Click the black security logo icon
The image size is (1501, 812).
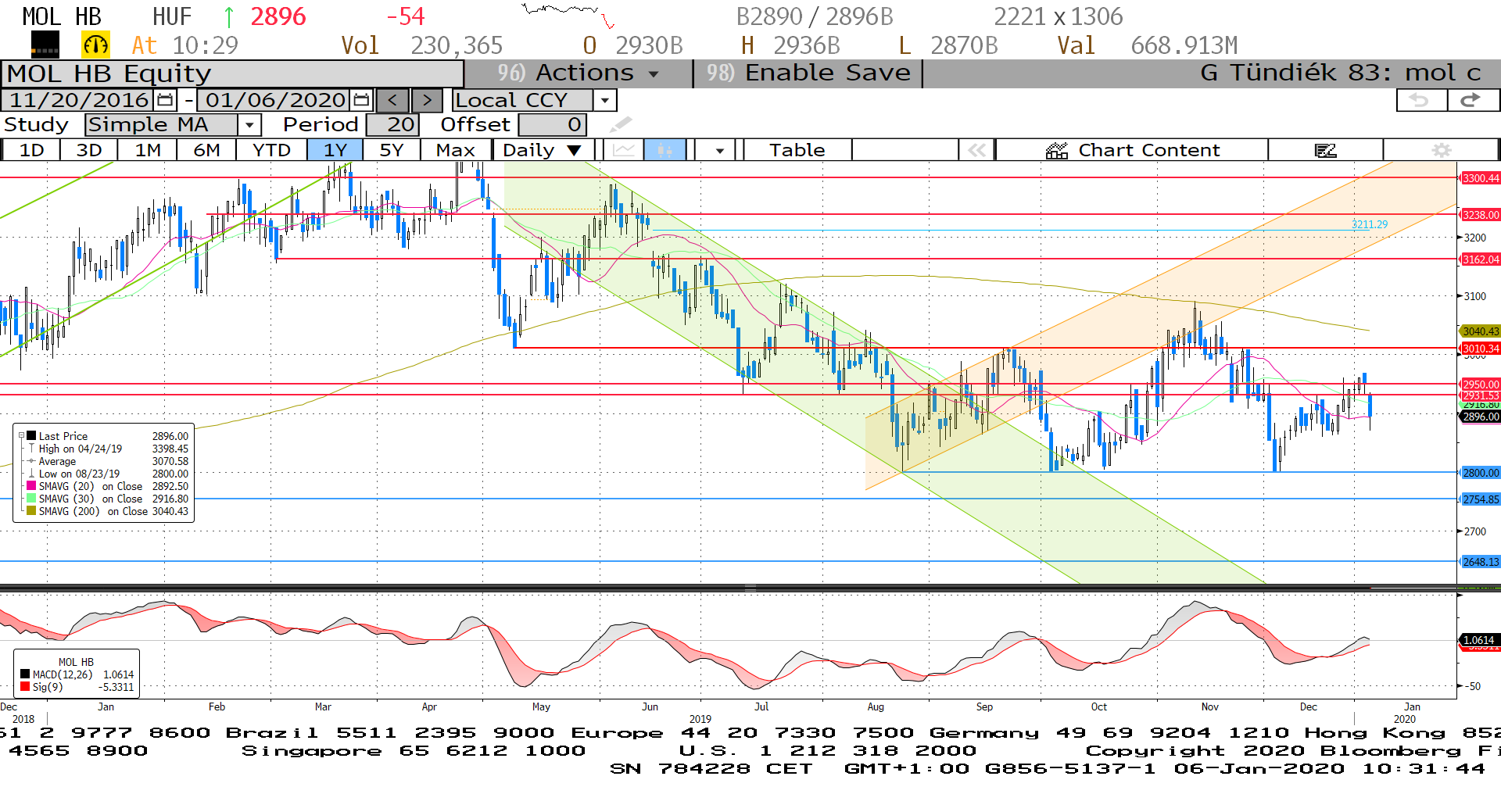click(45, 45)
